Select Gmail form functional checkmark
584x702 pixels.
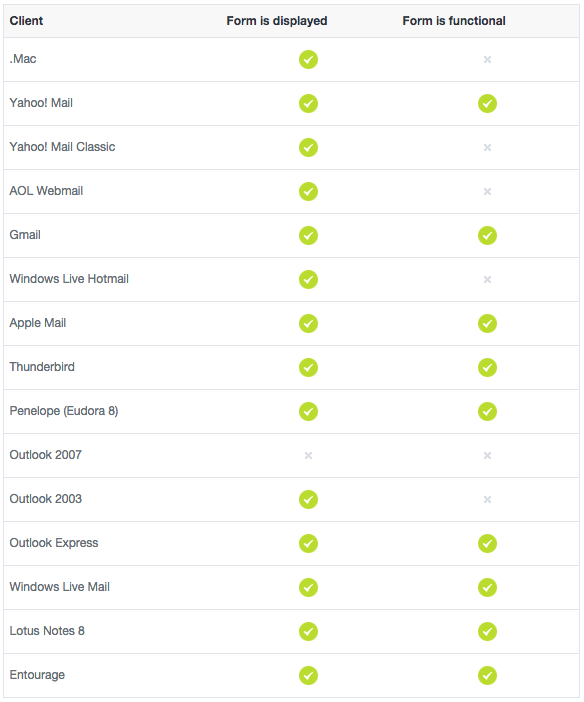[487, 235]
